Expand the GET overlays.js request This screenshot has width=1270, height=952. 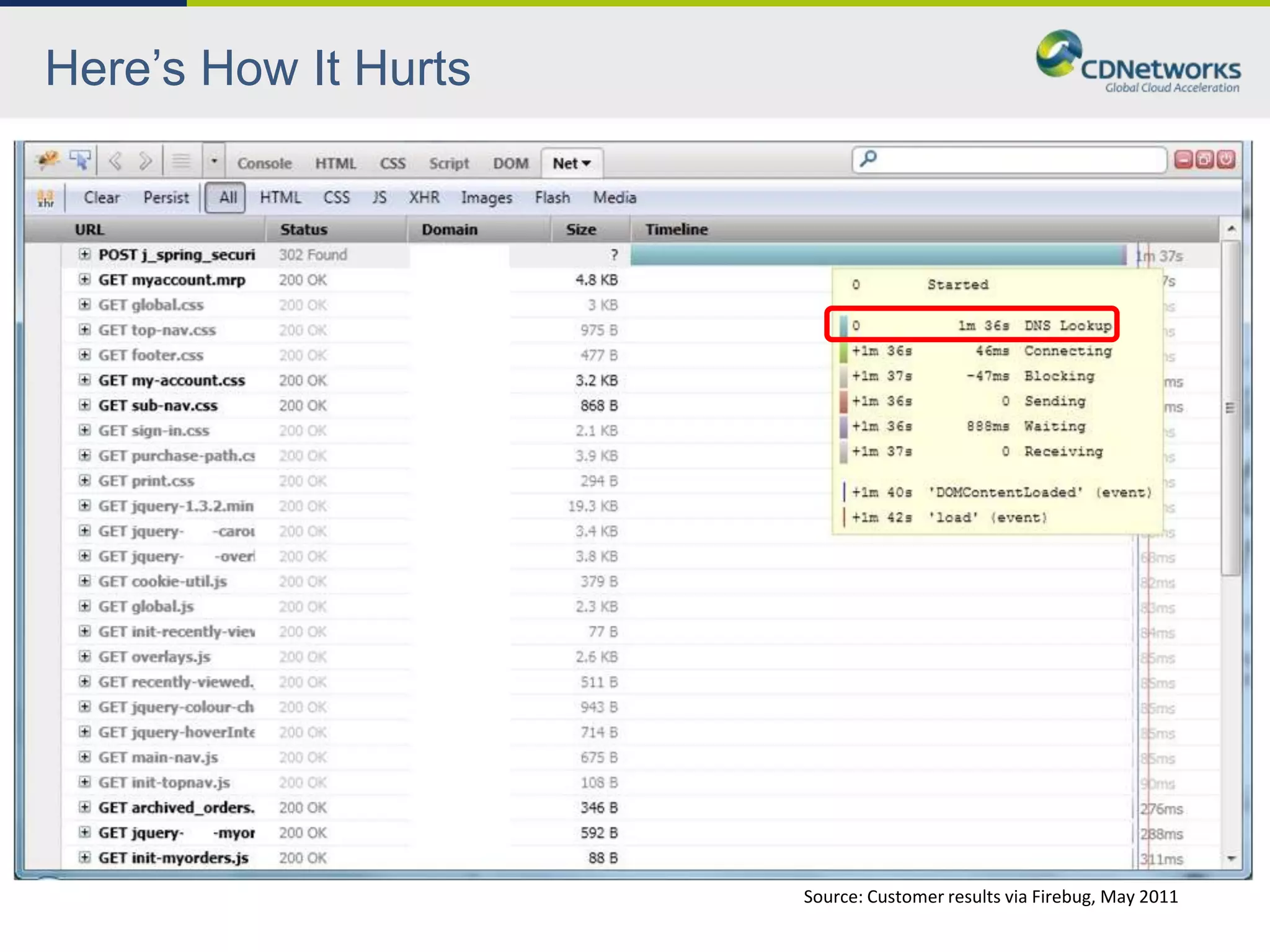(85, 657)
